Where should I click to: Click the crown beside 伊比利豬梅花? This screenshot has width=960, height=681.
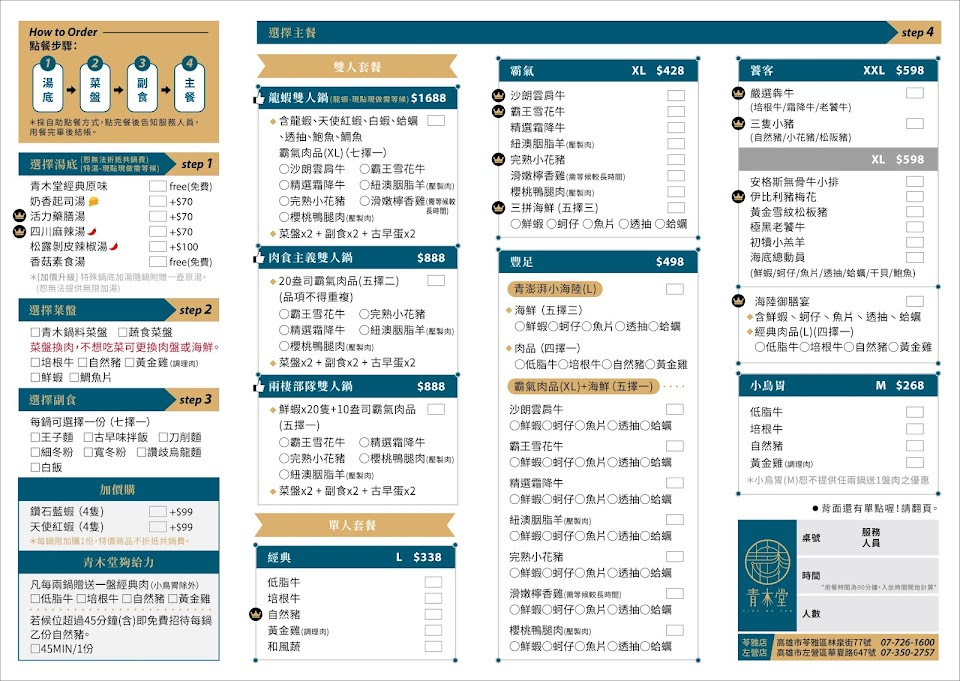pyautogui.click(x=738, y=197)
